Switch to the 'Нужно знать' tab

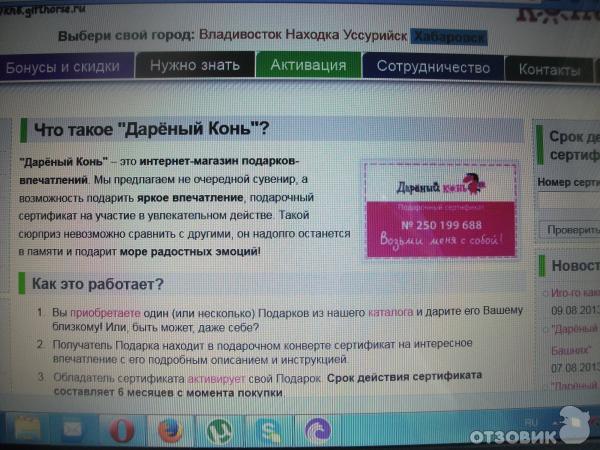(194, 66)
